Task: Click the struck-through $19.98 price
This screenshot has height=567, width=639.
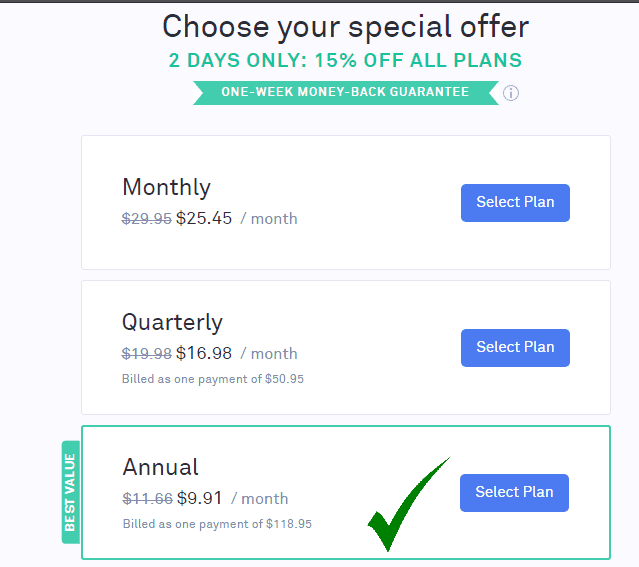Action: point(147,353)
